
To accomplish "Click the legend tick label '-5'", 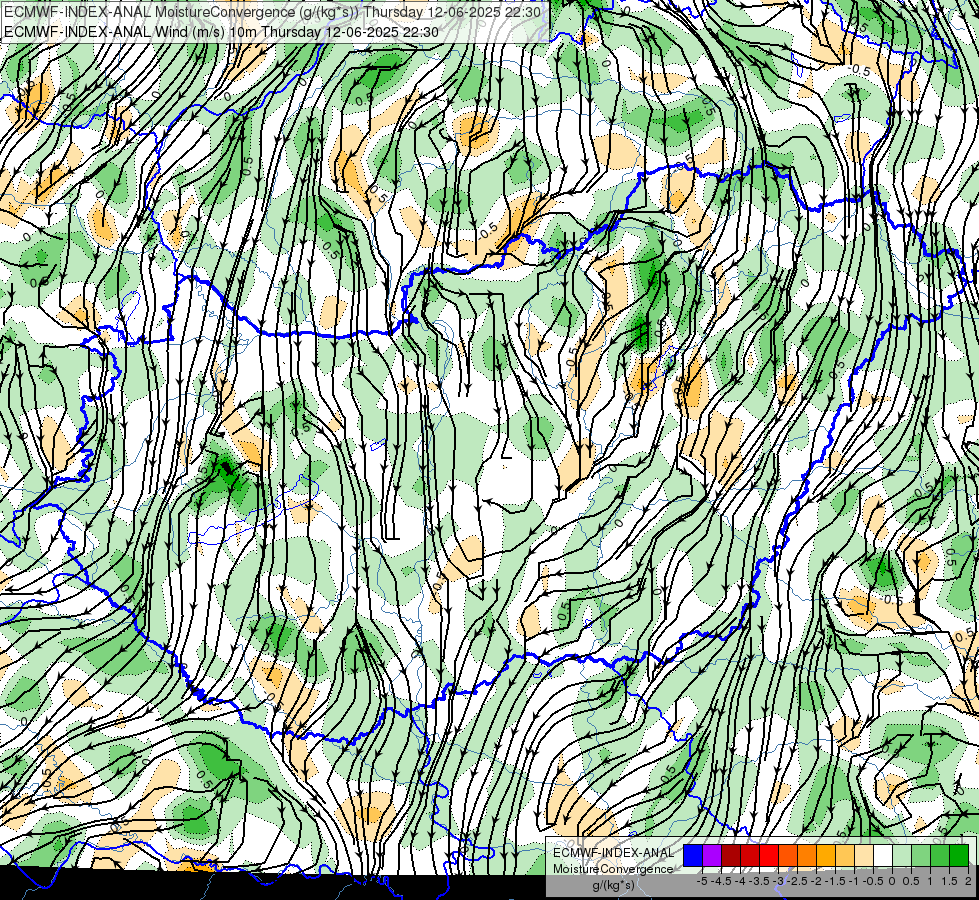I will tap(702, 881).
